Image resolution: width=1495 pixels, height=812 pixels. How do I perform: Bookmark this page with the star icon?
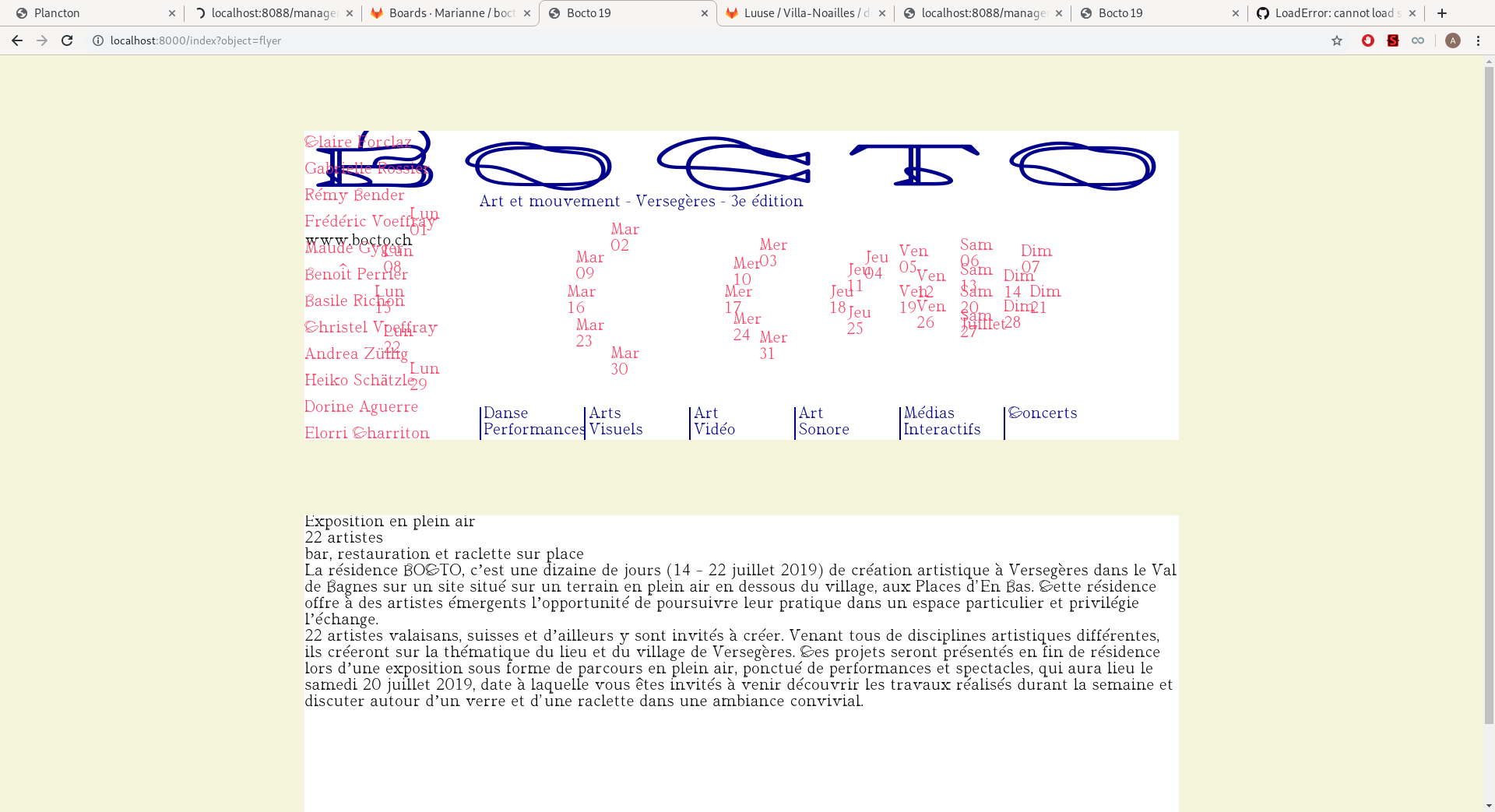[x=1337, y=40]
